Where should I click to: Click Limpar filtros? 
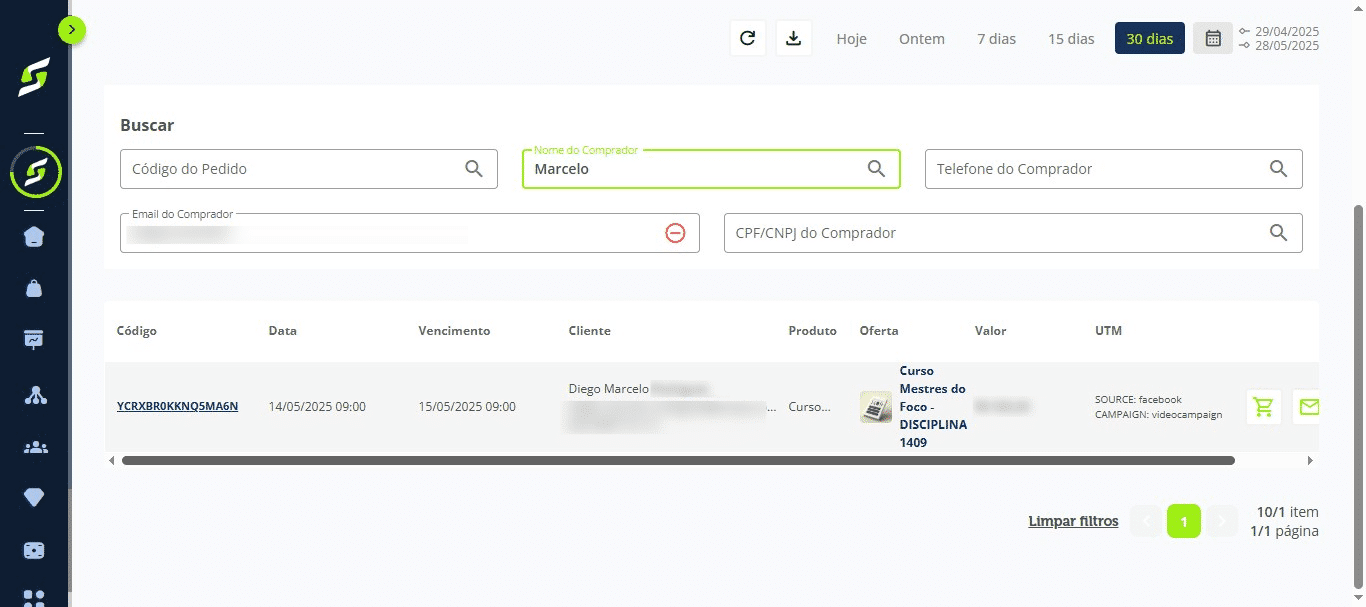pos(1073,521)
